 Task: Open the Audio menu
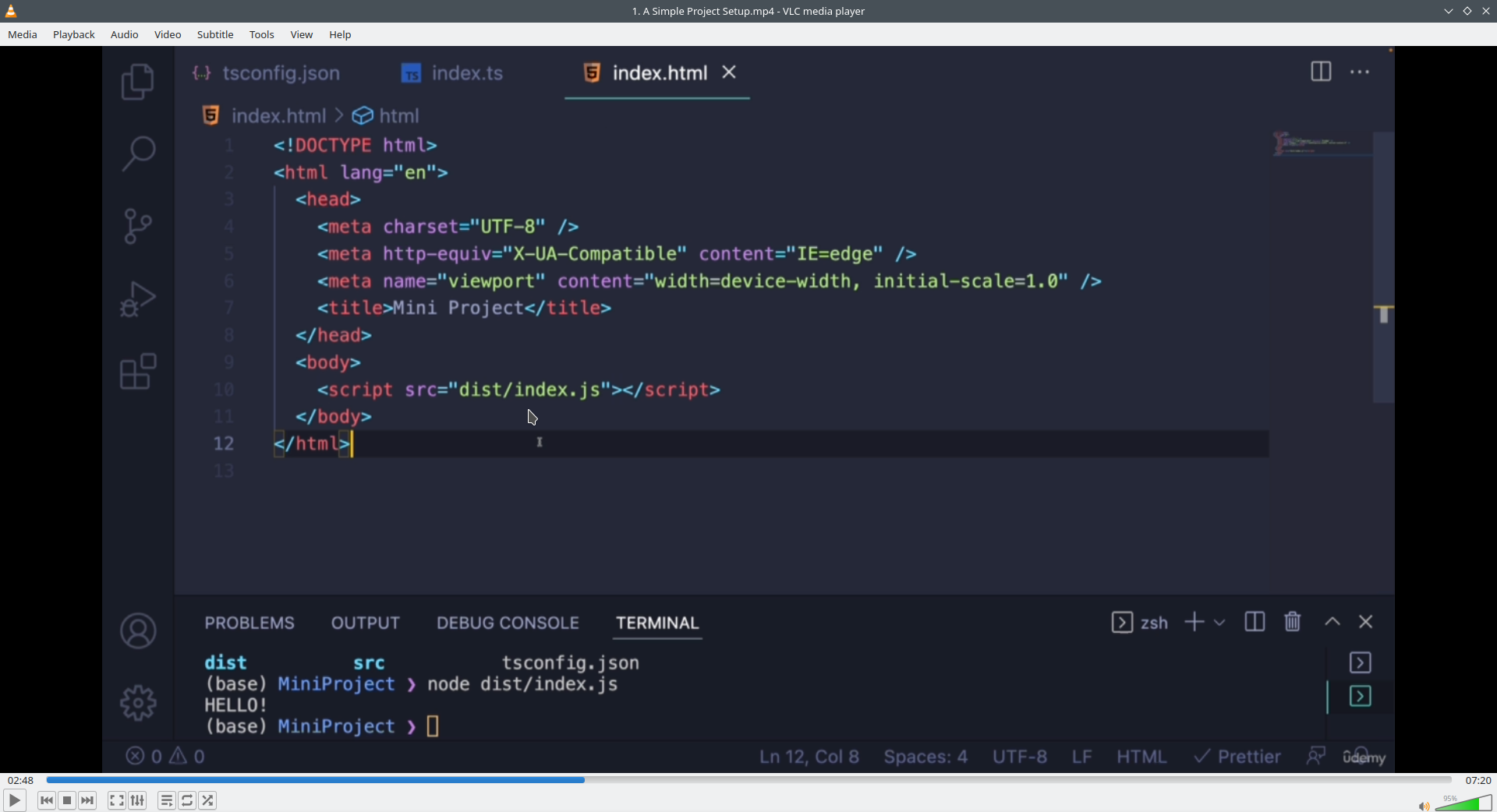coord(125,34)
